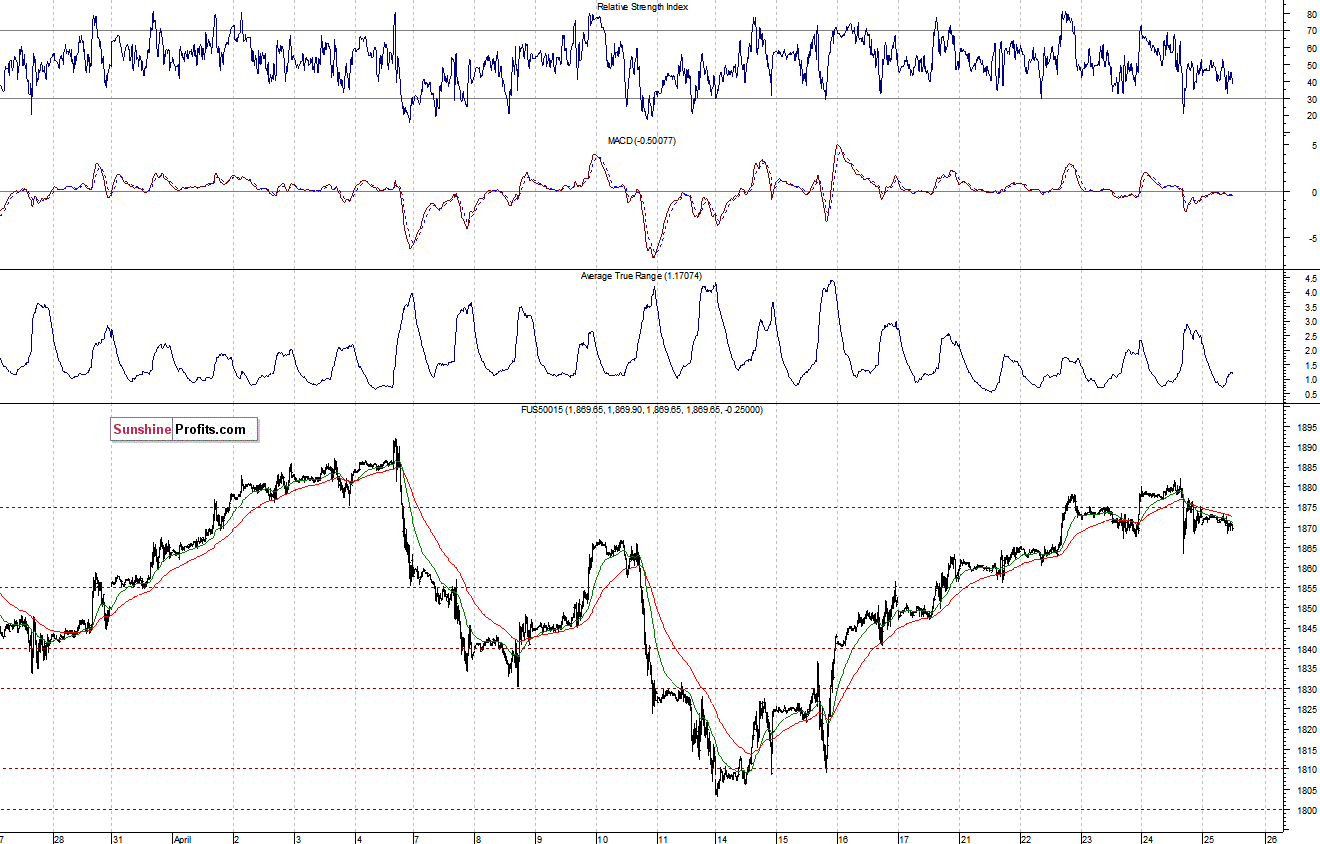Select the 1875 price axis label

click(1305, 508)
